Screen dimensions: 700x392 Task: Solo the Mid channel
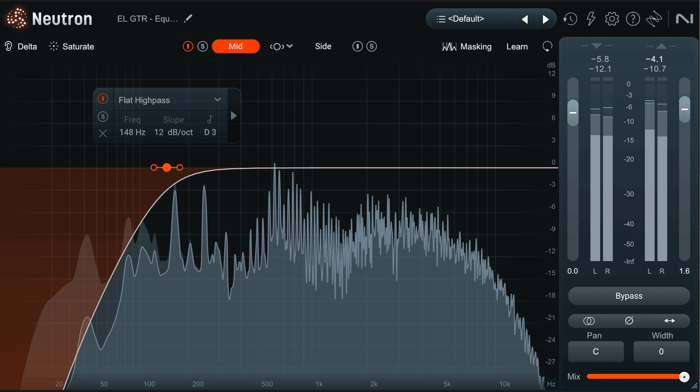coord(203,46)
